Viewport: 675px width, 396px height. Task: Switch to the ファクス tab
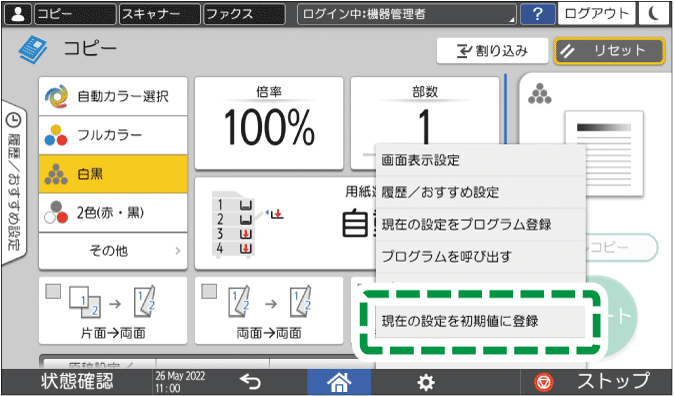244,14
